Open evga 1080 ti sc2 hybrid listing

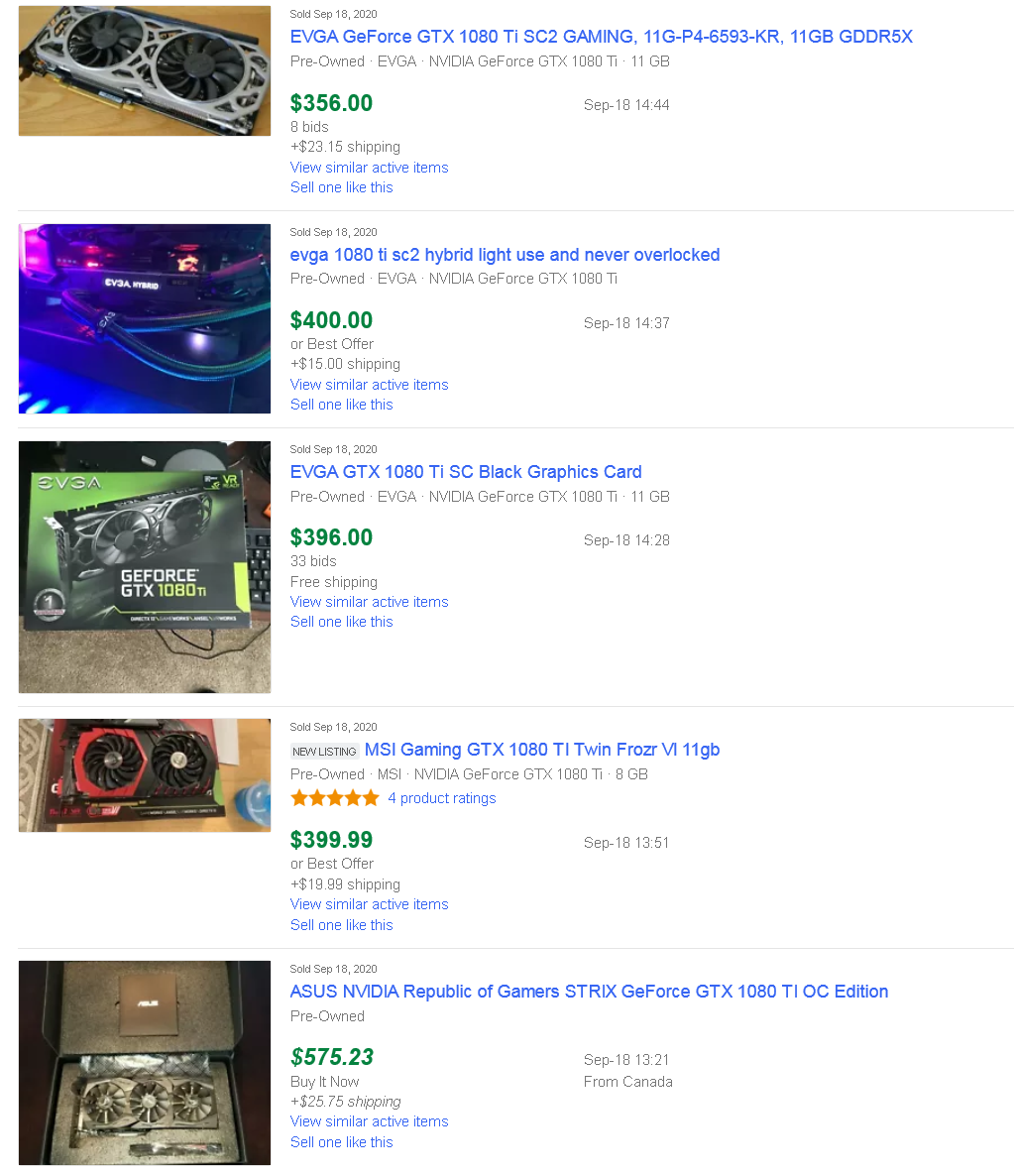(505, 255)
